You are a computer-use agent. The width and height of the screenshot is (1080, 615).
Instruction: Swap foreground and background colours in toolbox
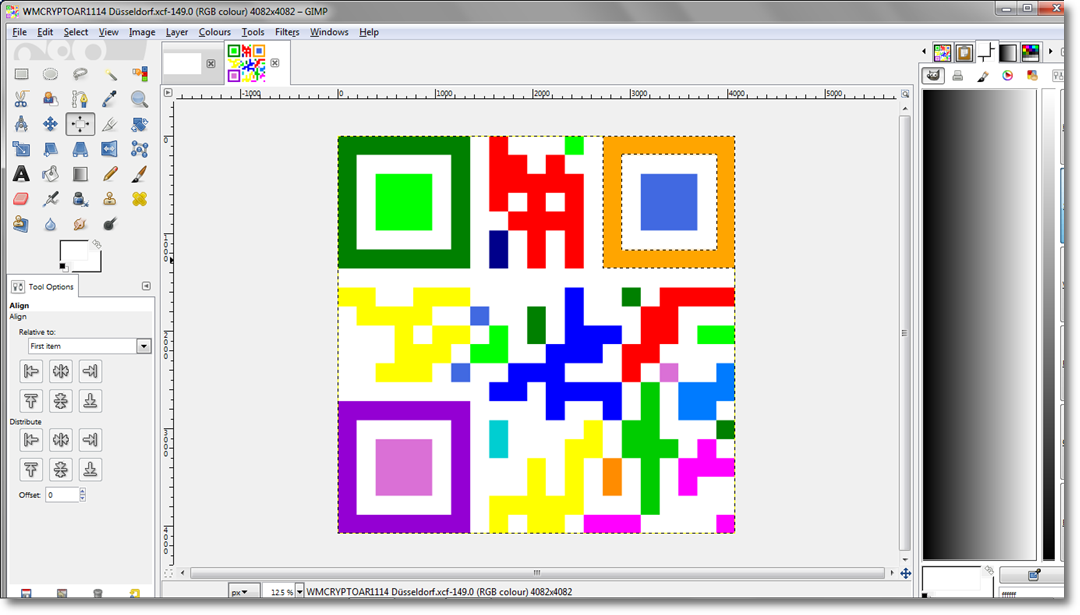(96, 244)
